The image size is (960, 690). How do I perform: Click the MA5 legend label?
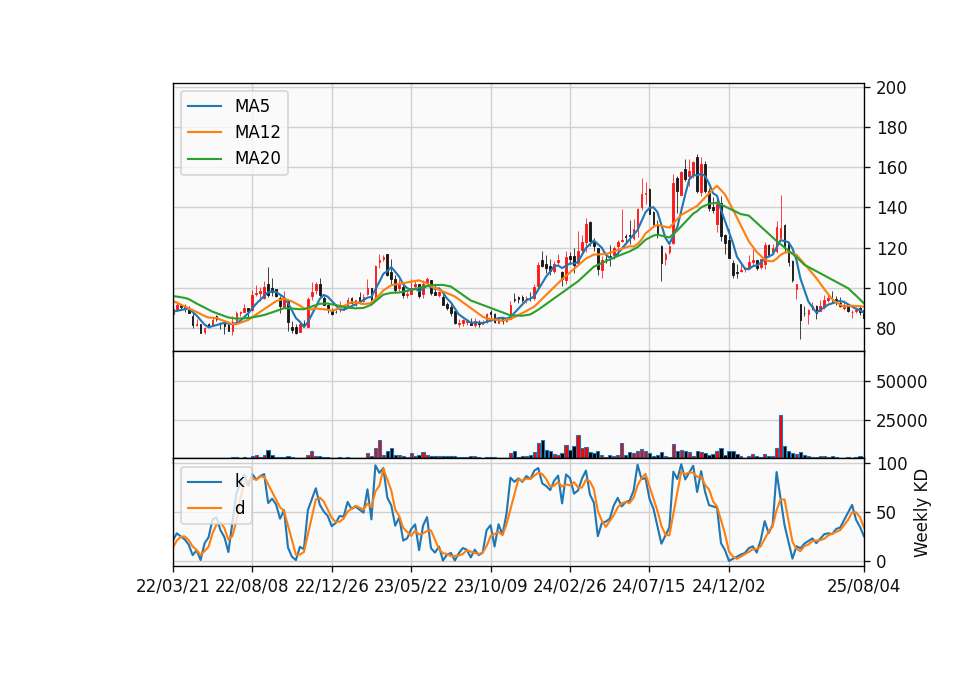click(252, 106)
